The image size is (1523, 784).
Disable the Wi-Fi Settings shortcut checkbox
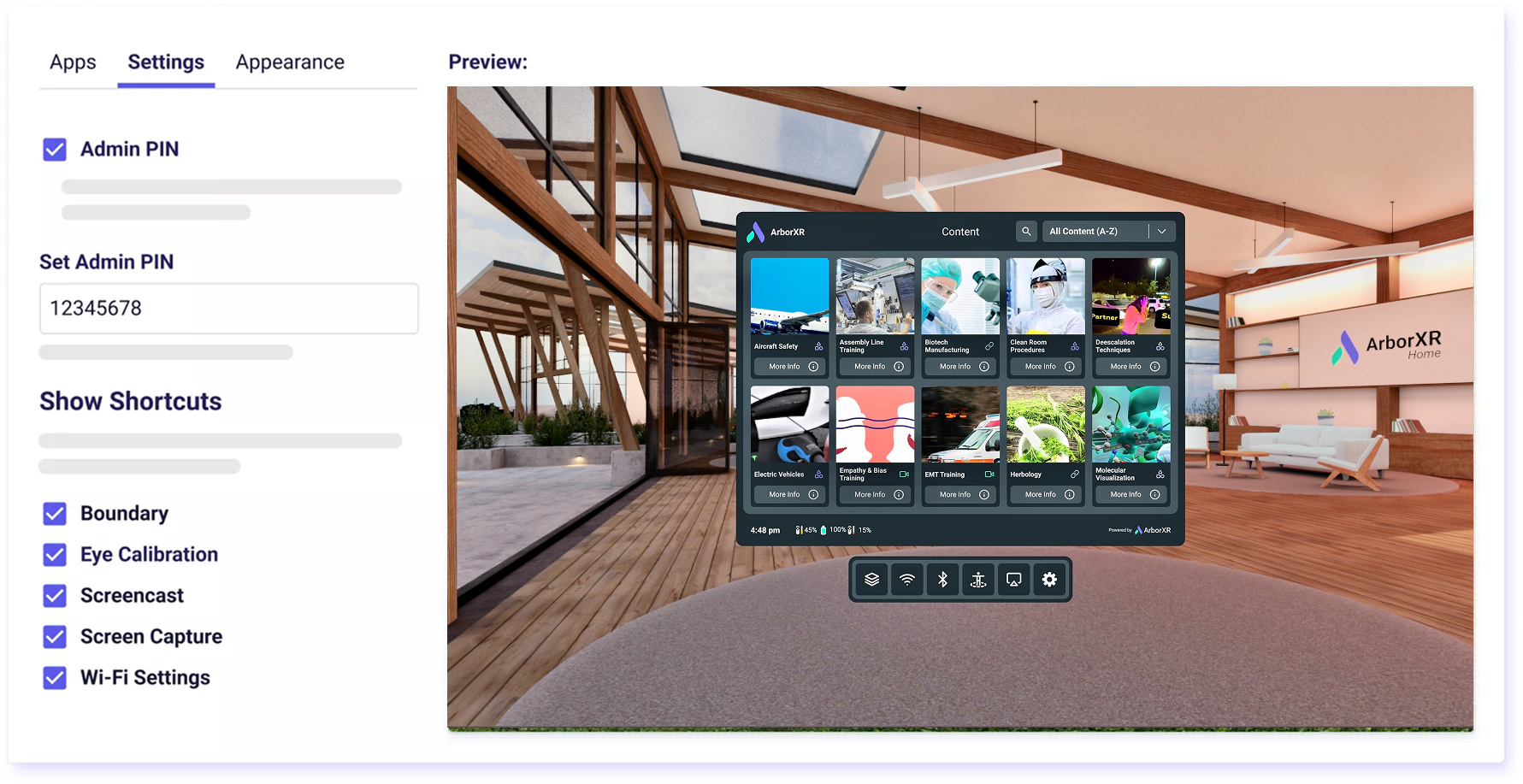point(55,678)
